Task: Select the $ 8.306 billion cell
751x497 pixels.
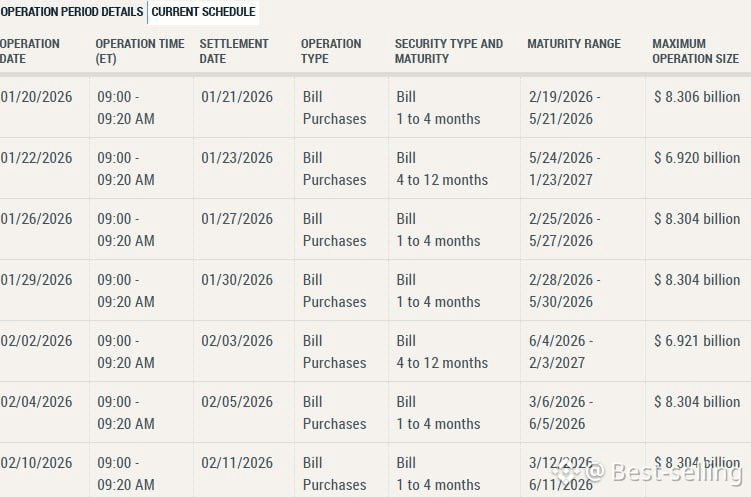Action: pyautogui.click(x=696, y=97)
